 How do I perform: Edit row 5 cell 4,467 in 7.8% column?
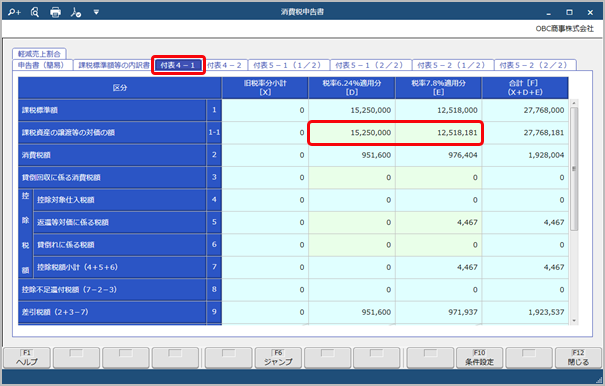coord(438,222)
